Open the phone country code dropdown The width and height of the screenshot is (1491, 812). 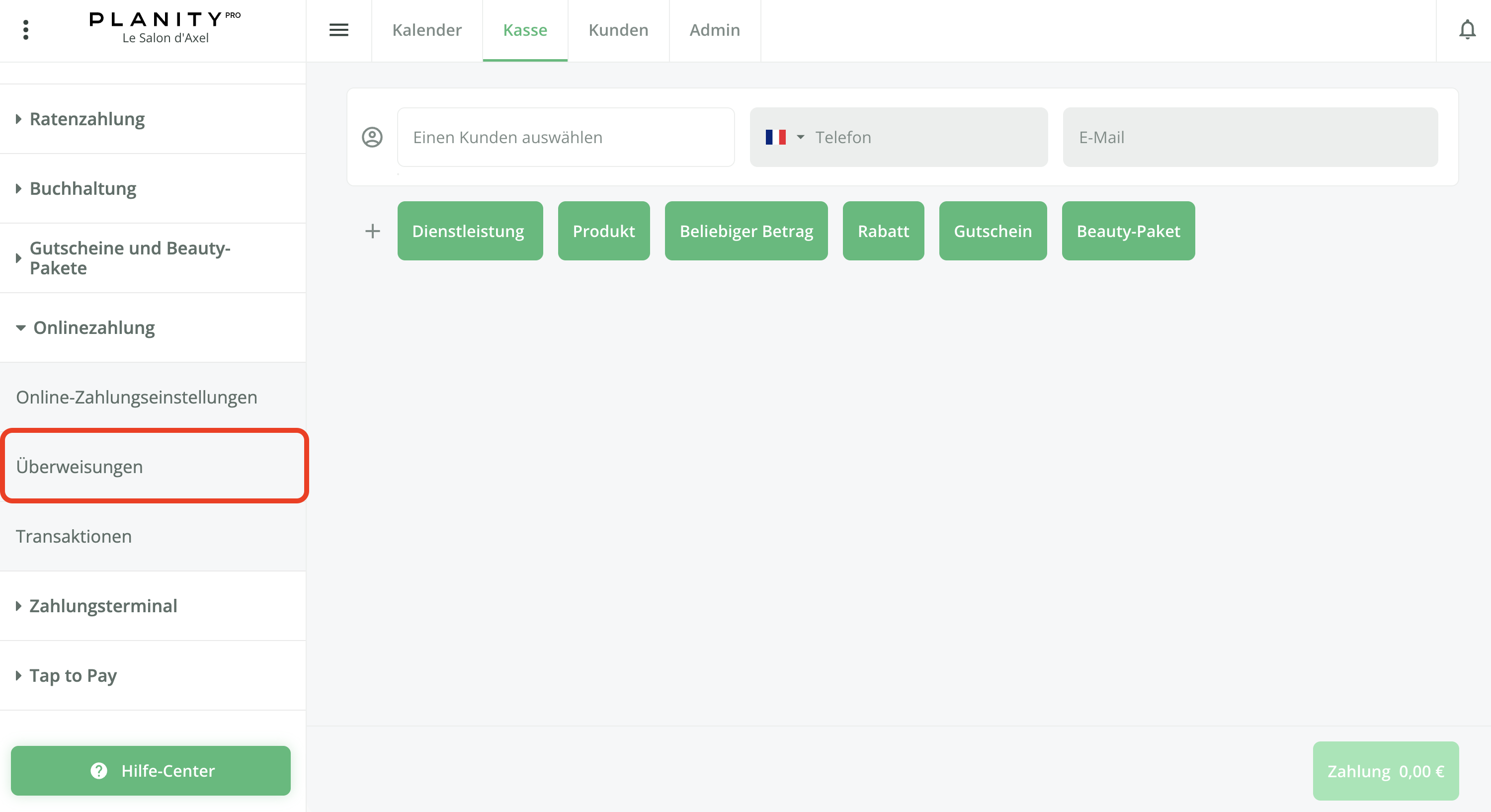coord(801,137)
